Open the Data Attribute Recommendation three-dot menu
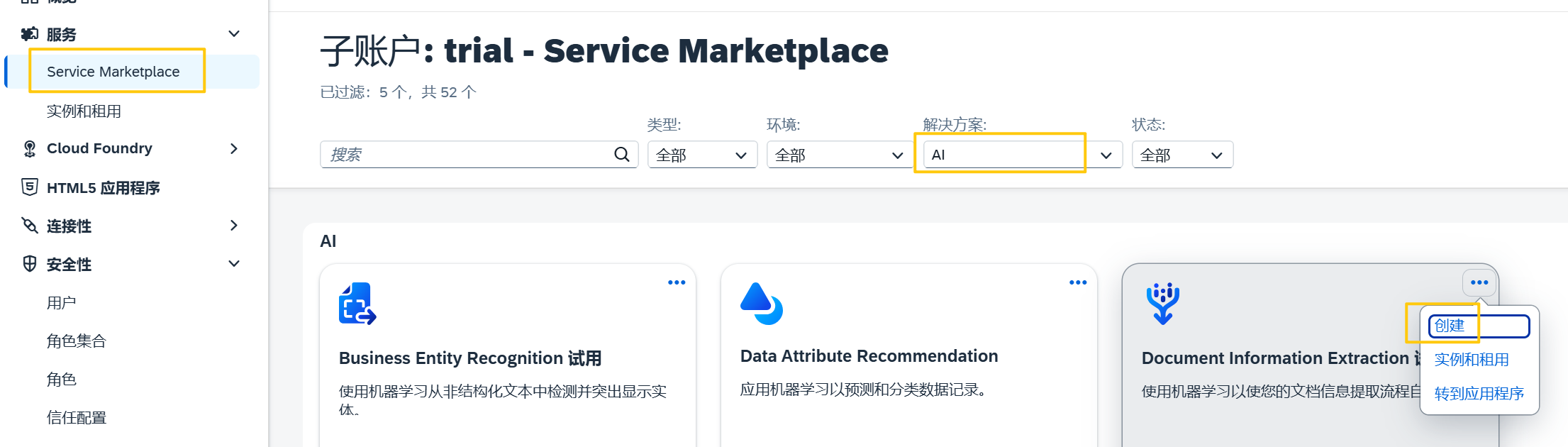The height and width of the screenshot is (447, 1568). (1078, 282)
